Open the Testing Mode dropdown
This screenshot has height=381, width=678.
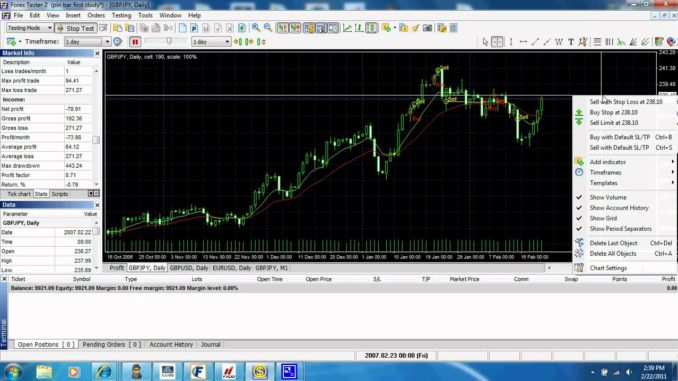click(29, 28)
